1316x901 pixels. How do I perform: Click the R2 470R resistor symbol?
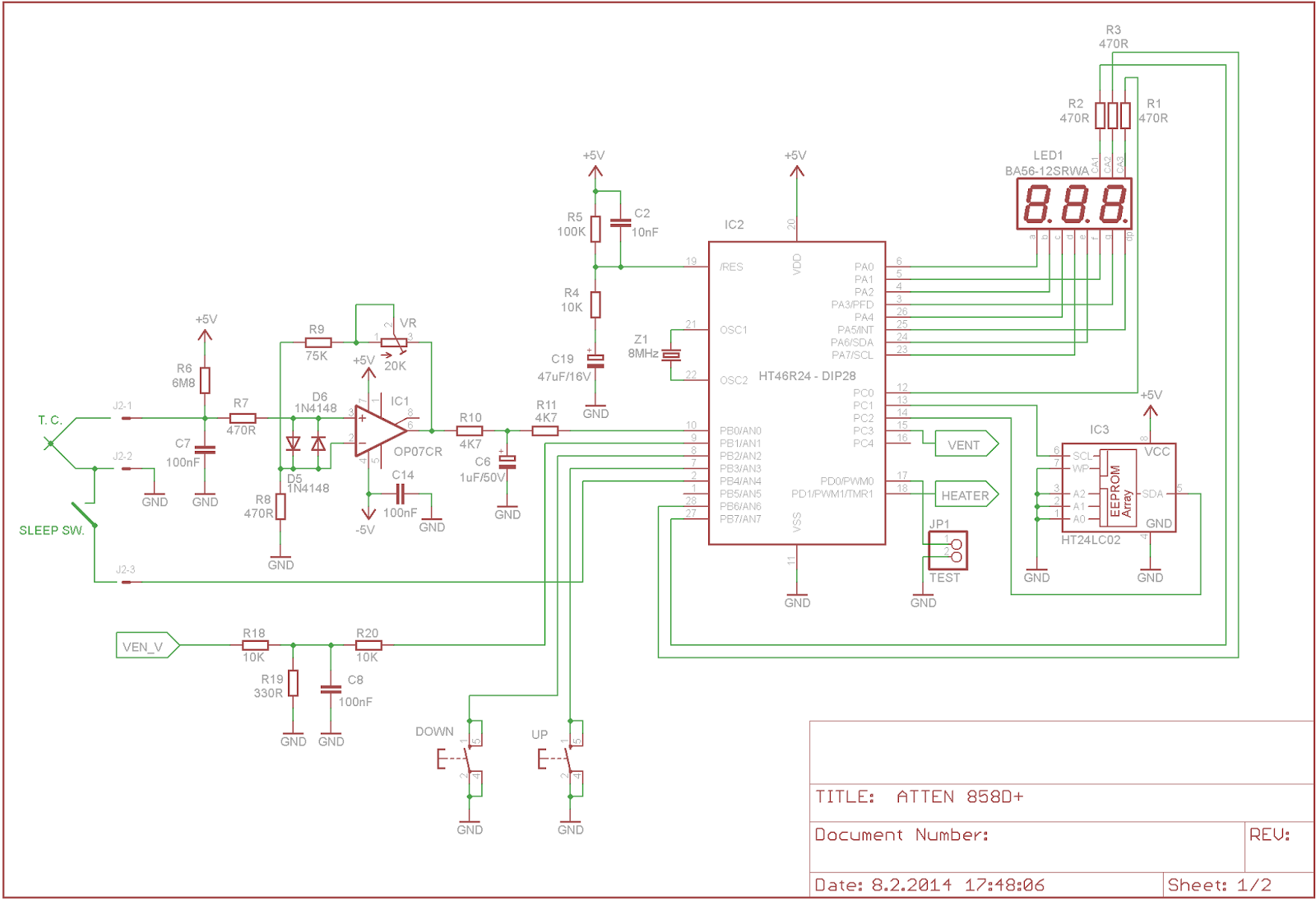[1100, 115]
